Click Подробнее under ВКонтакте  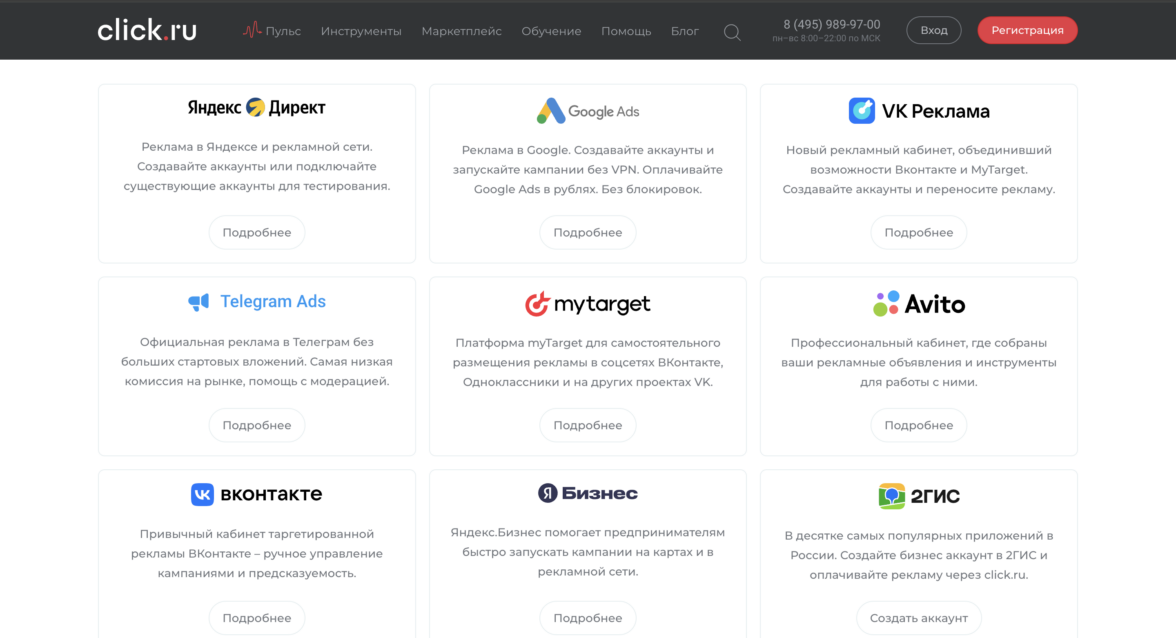(x=256, y=618)
